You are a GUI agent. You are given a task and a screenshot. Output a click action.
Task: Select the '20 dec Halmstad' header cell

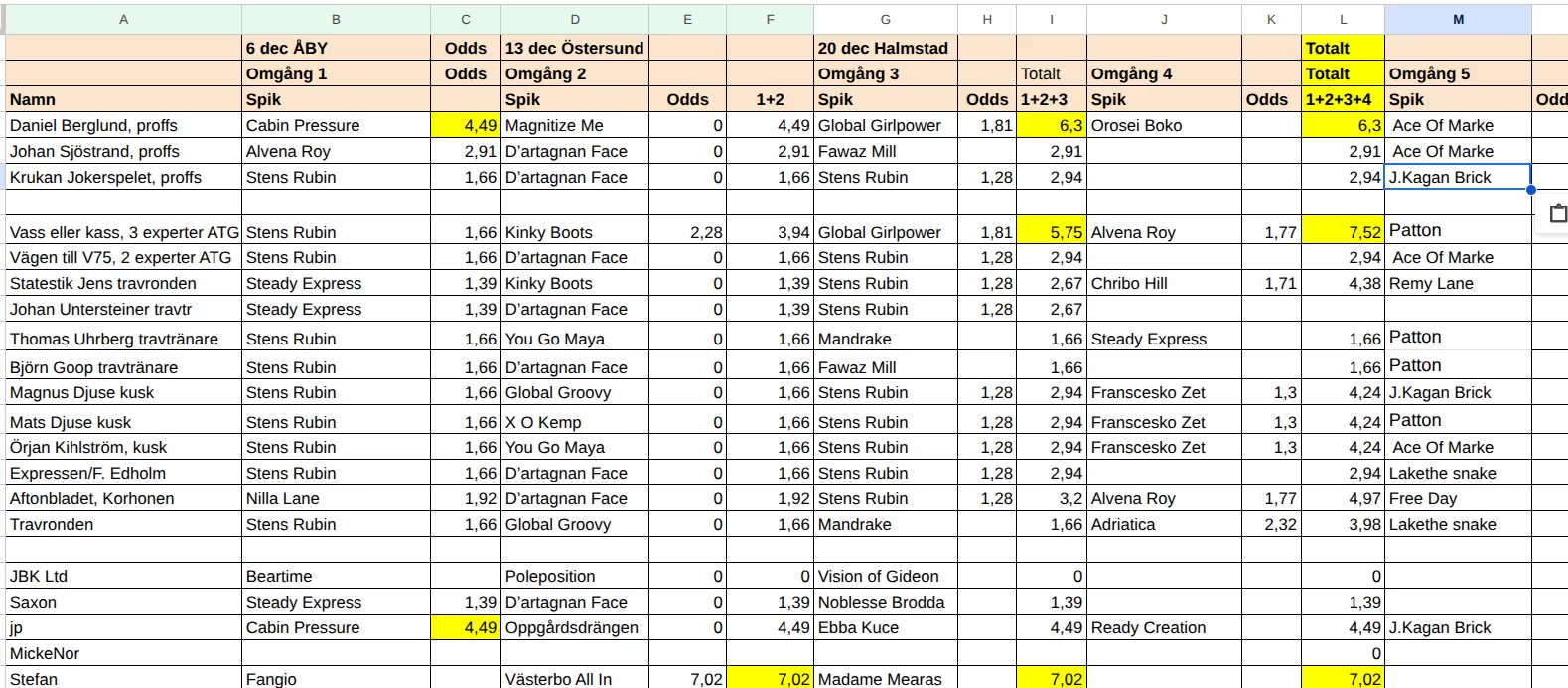click(x=884, y=48)
